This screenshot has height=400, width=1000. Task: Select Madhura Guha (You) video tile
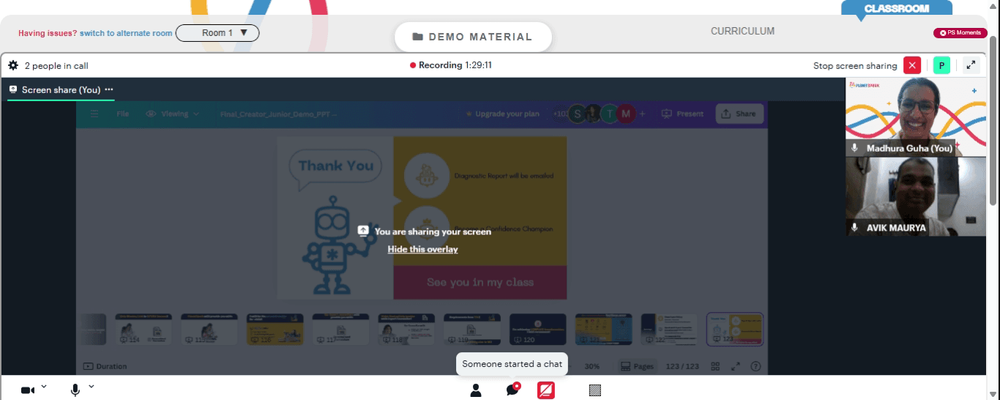pyautogui.click(x=916, y=117)
